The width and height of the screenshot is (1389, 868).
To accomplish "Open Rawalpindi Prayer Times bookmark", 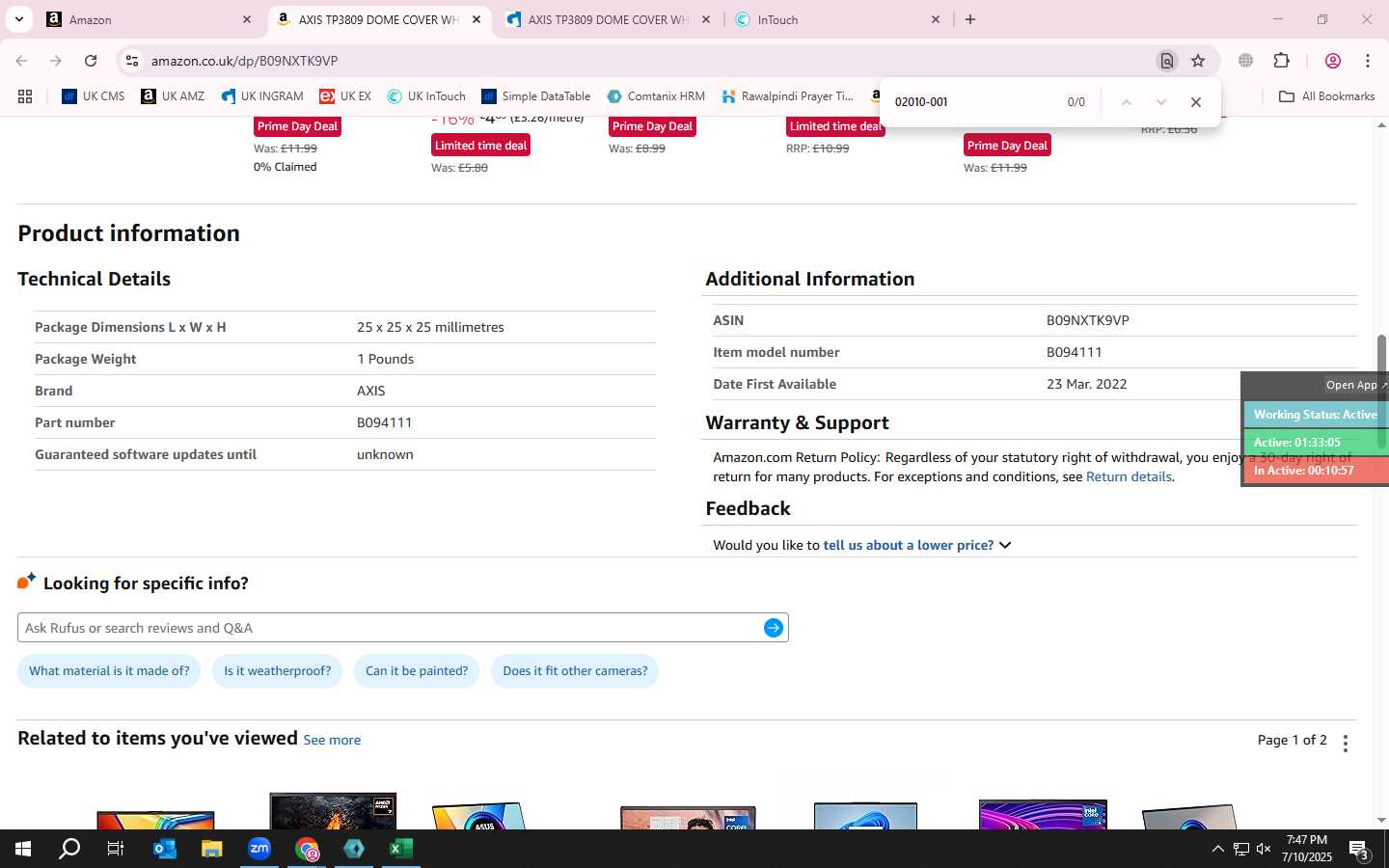I will 788,96.
